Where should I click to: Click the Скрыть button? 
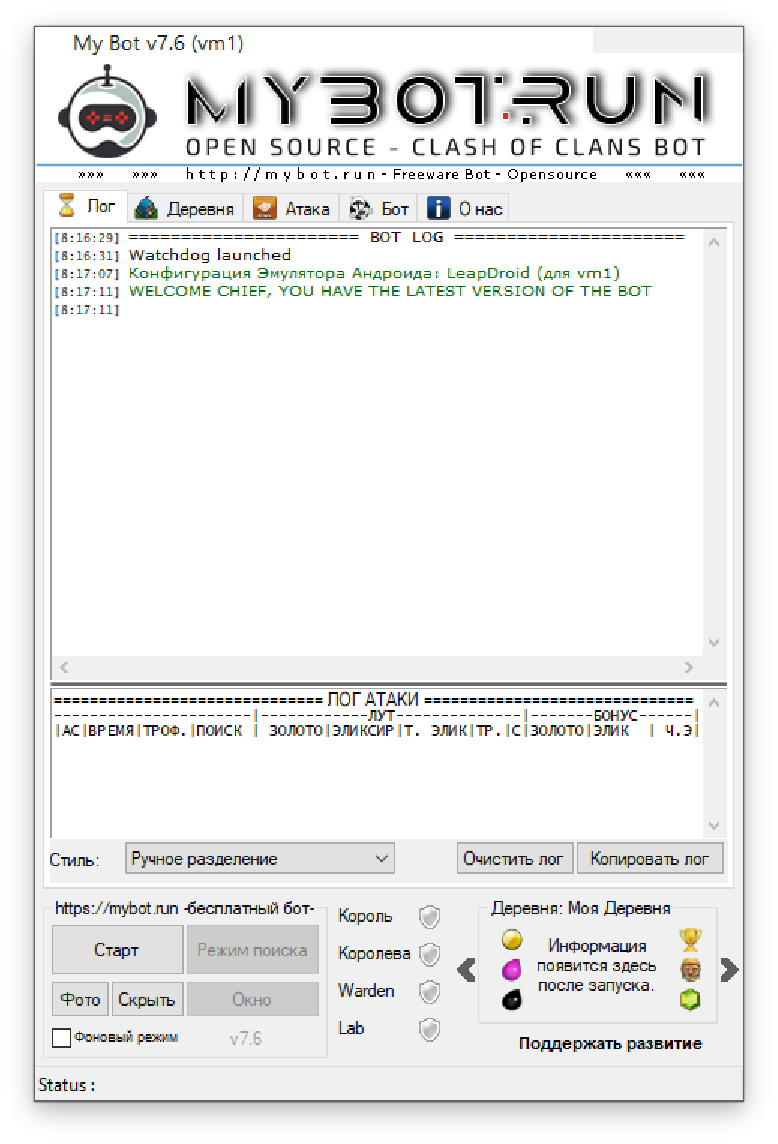click(147, 999)
